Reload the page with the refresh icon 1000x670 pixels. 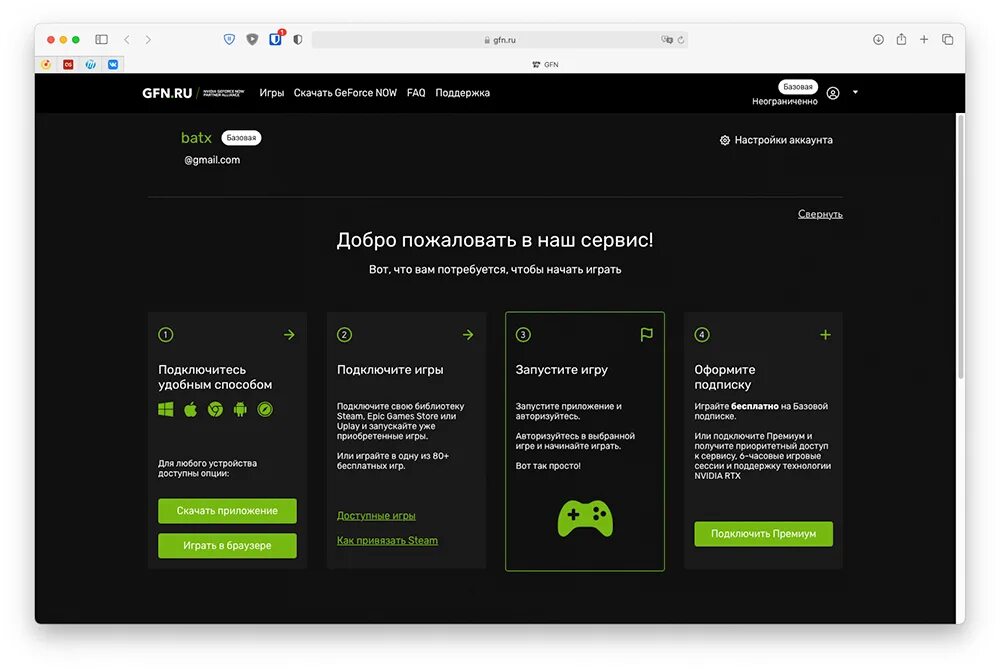681,40
